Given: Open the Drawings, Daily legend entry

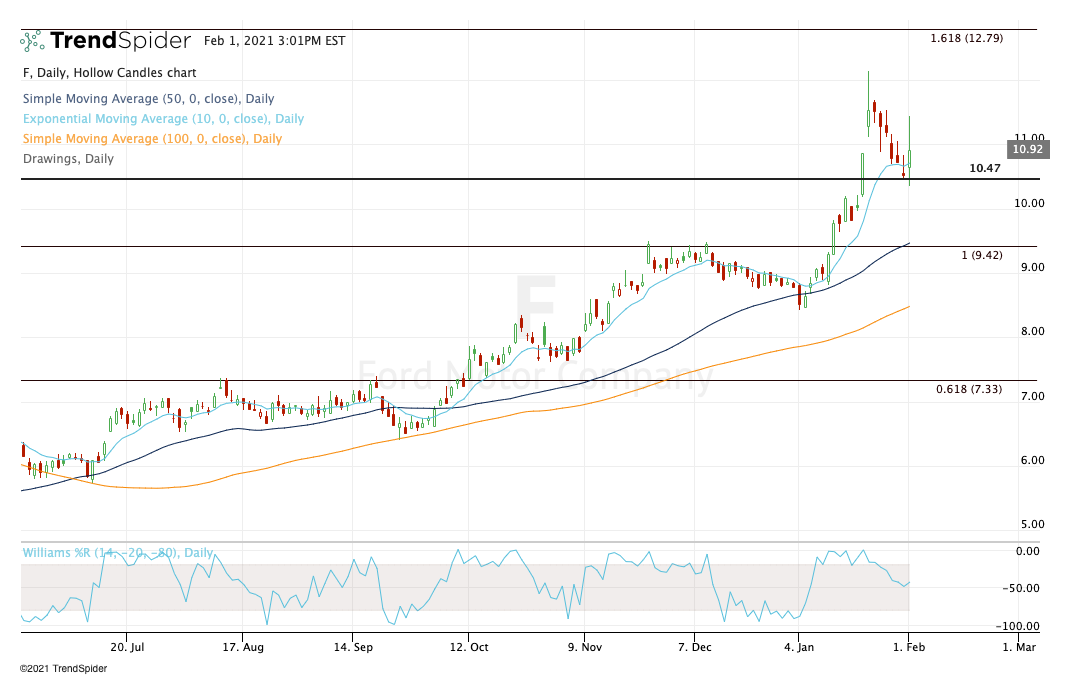Looking at the screenshot, I should pyautogui.click(x=67, y=159).
